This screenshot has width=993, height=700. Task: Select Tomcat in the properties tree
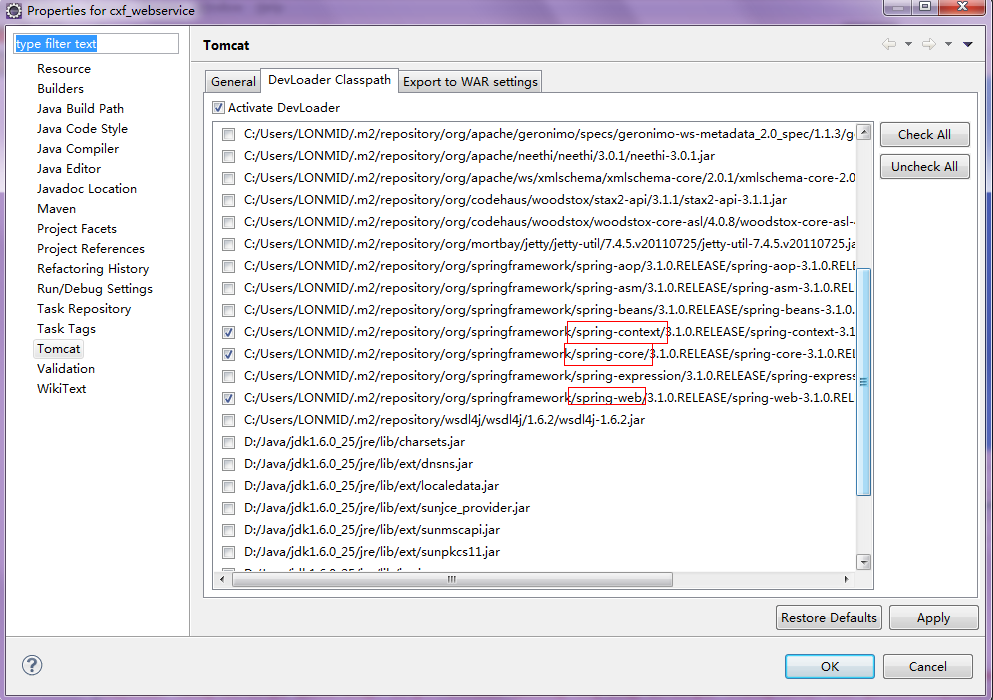58,348
